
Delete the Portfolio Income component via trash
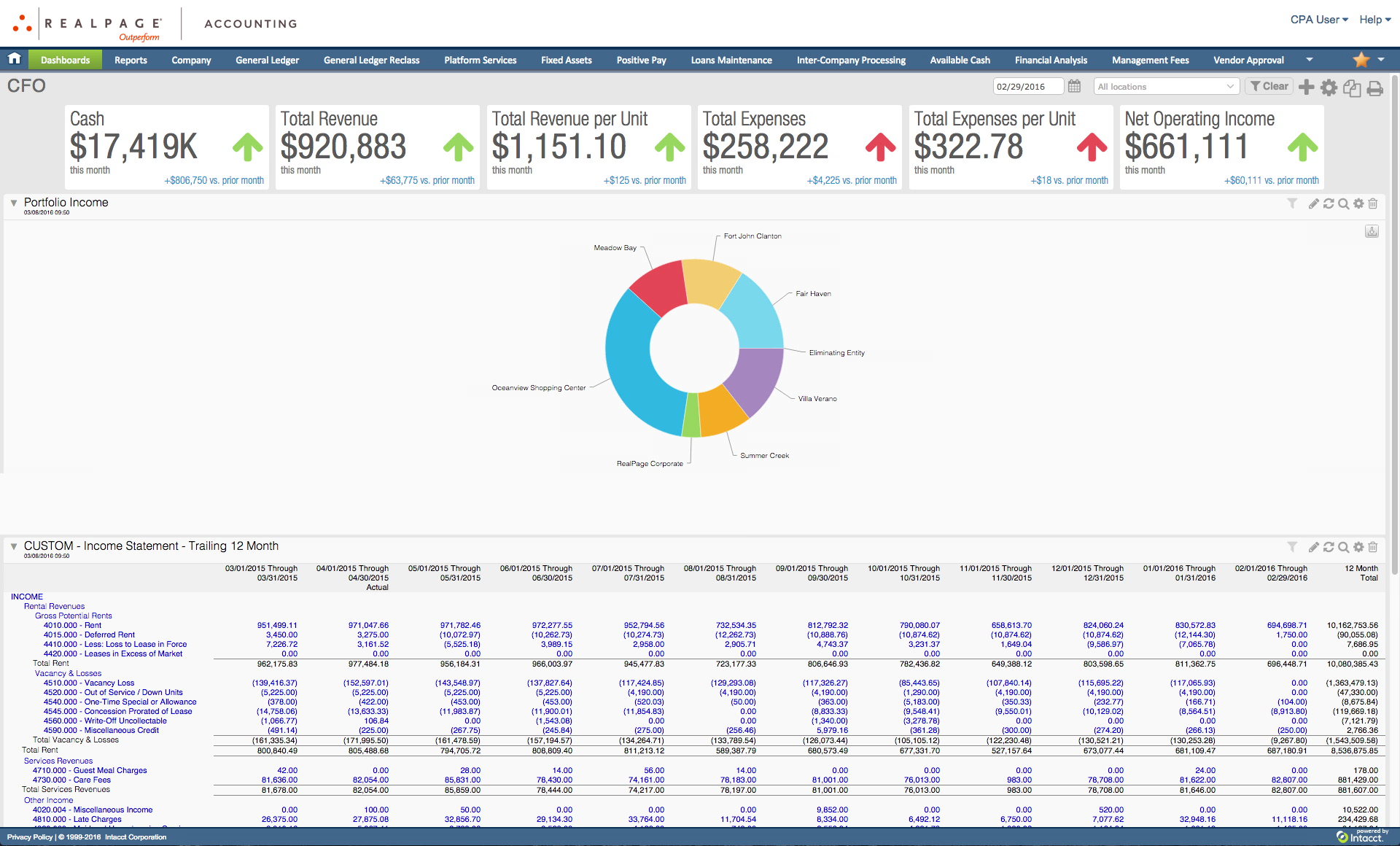coord(1372,204)
